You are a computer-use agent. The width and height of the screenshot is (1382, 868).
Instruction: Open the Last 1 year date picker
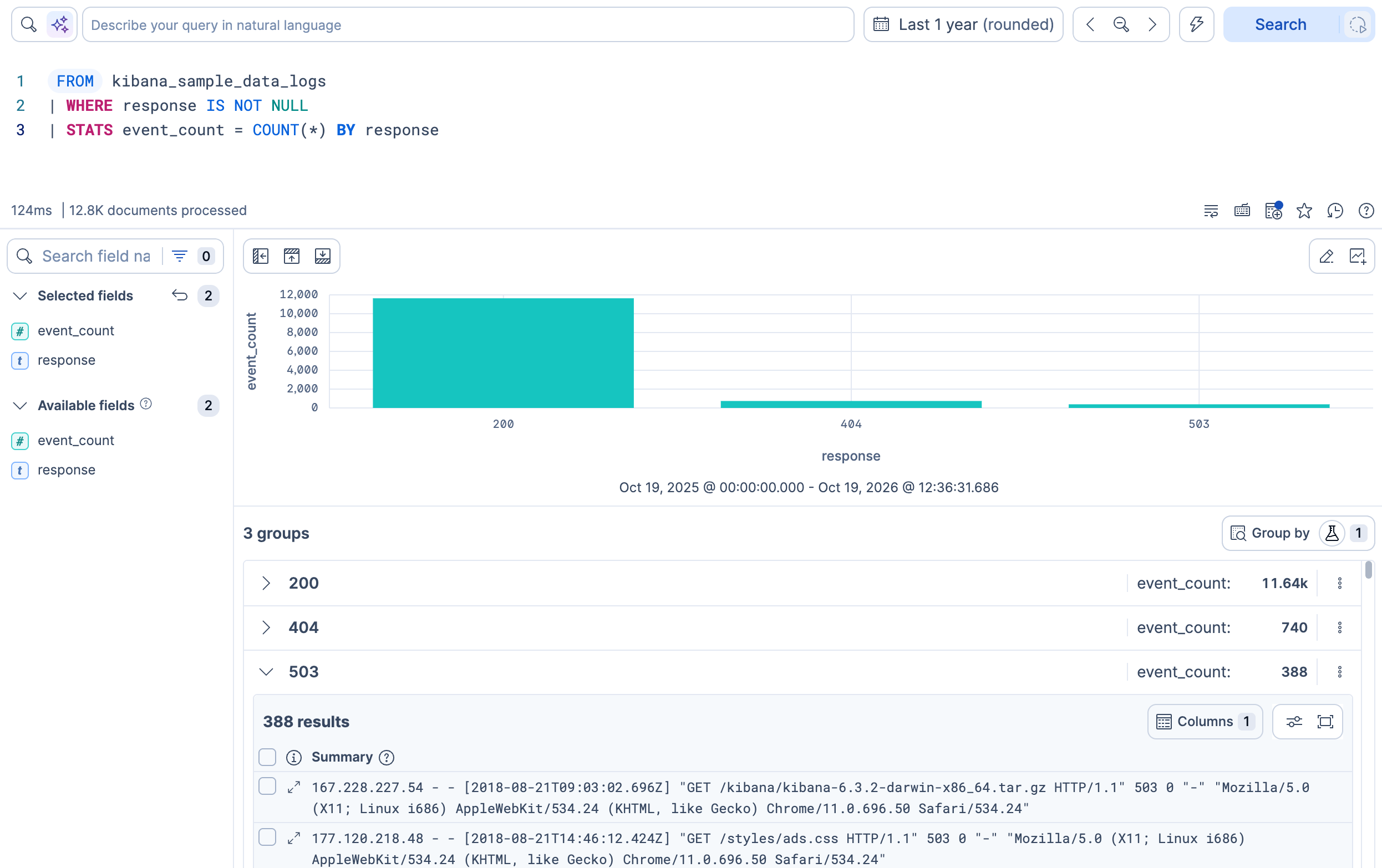(x=963, y=25)
